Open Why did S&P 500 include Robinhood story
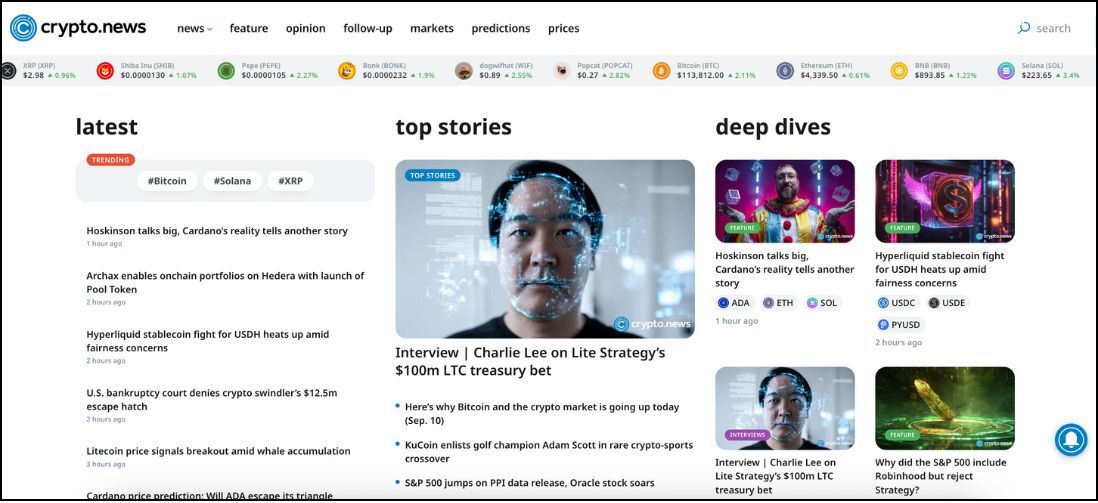 point(940,476)
